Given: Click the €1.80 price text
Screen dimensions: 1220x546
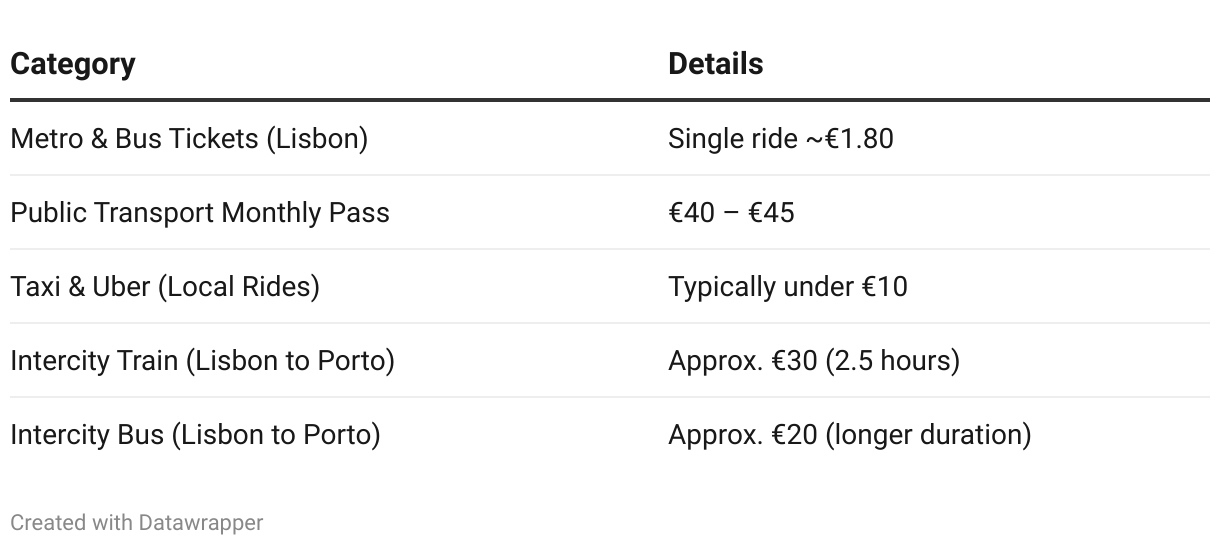Looking at the screenshot, I should coord(859,138).
